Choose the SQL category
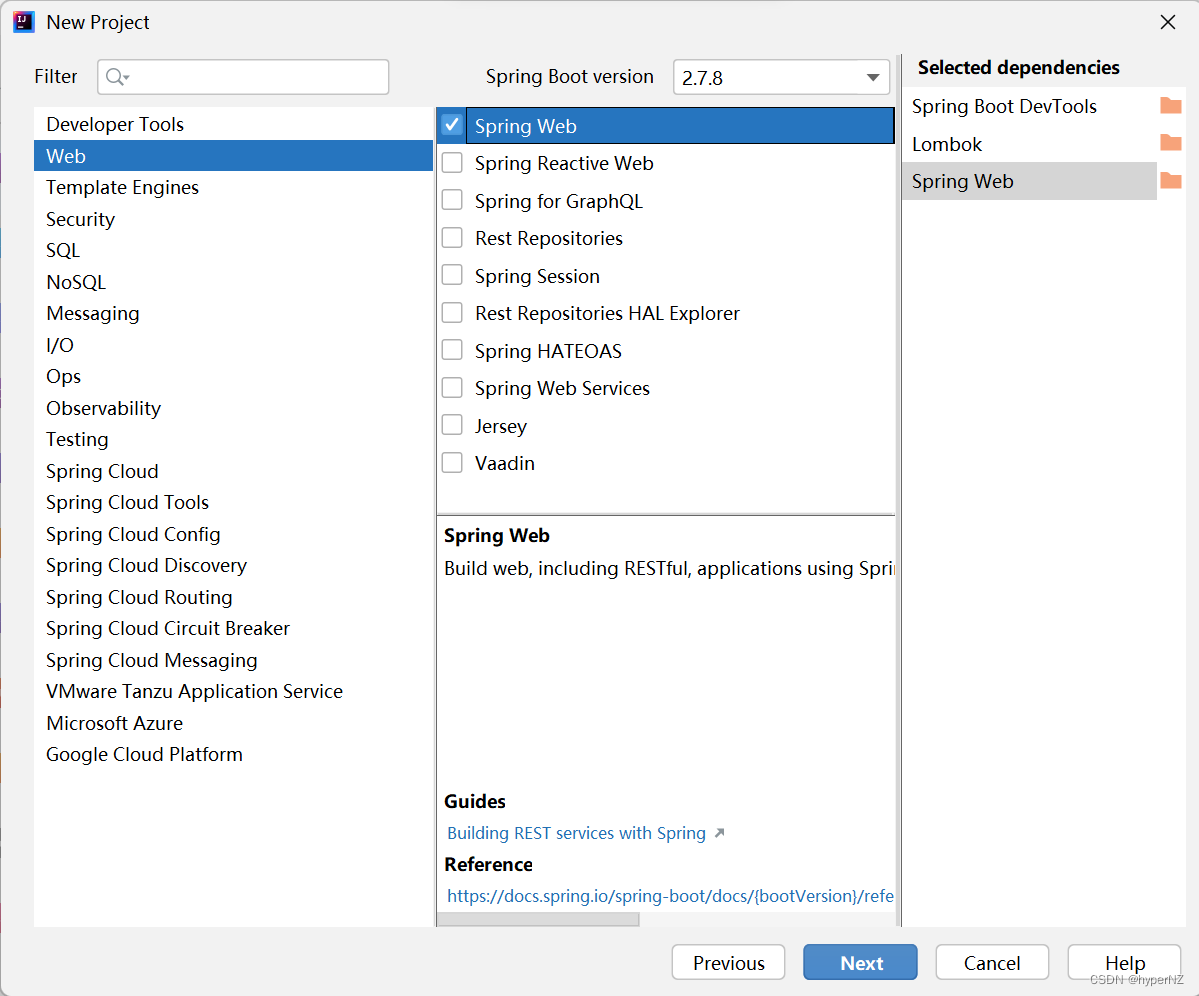 233,250
